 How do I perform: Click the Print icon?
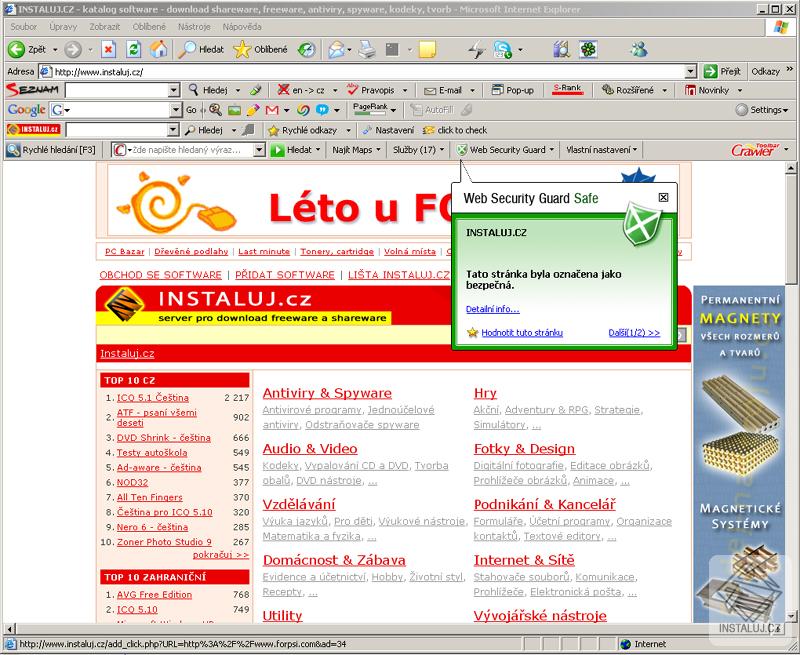point(366,49)
